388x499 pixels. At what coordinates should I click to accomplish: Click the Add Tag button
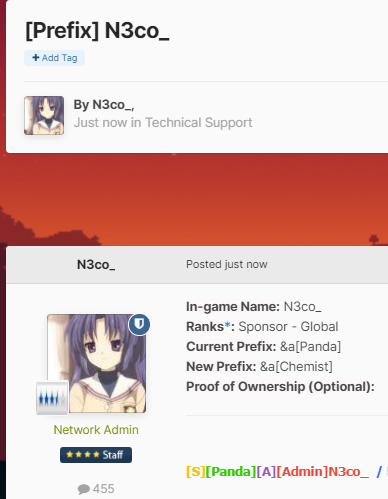tap(54, 58)
